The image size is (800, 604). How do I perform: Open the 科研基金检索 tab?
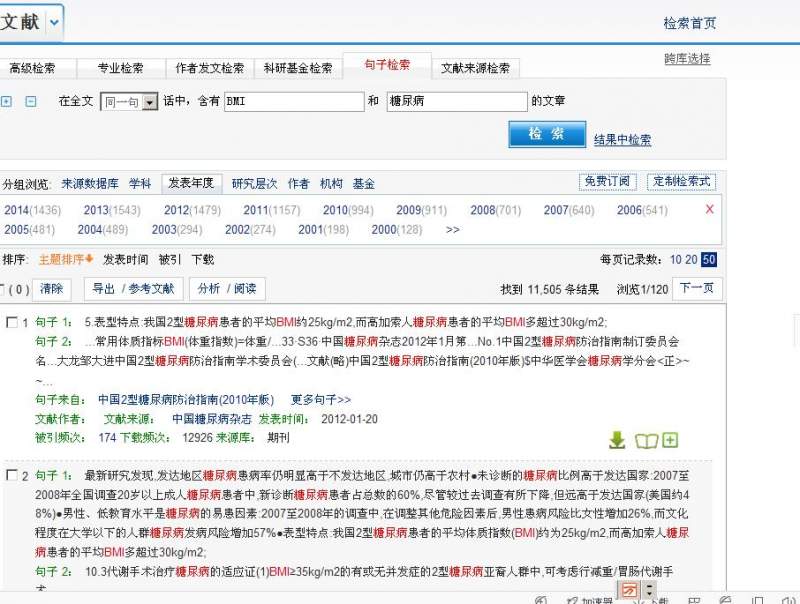click(x=298, y=68)
